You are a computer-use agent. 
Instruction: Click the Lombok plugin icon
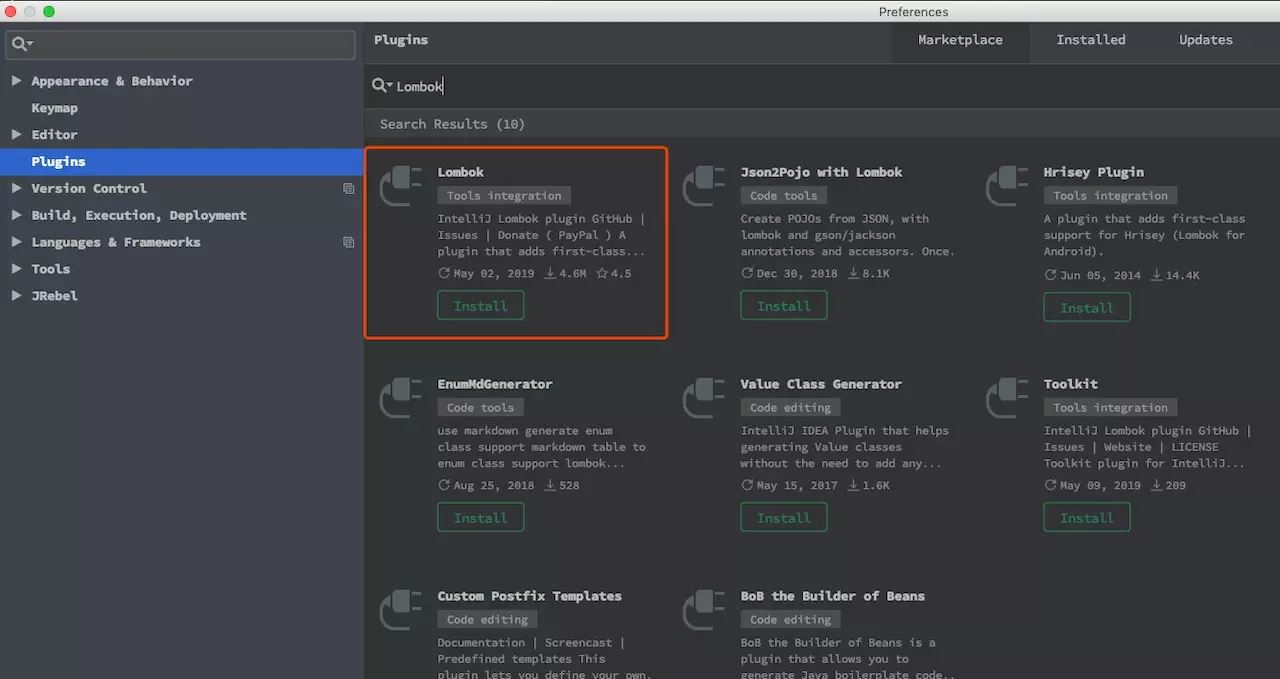coord(401,186)
